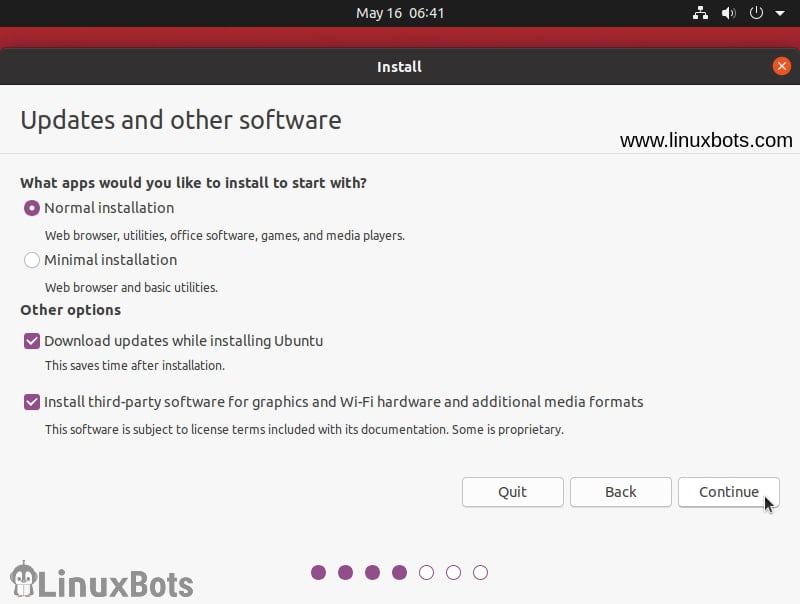
Task: Click the power icon in the top bar
Action: pyautogui.click(x=756, y=13)
